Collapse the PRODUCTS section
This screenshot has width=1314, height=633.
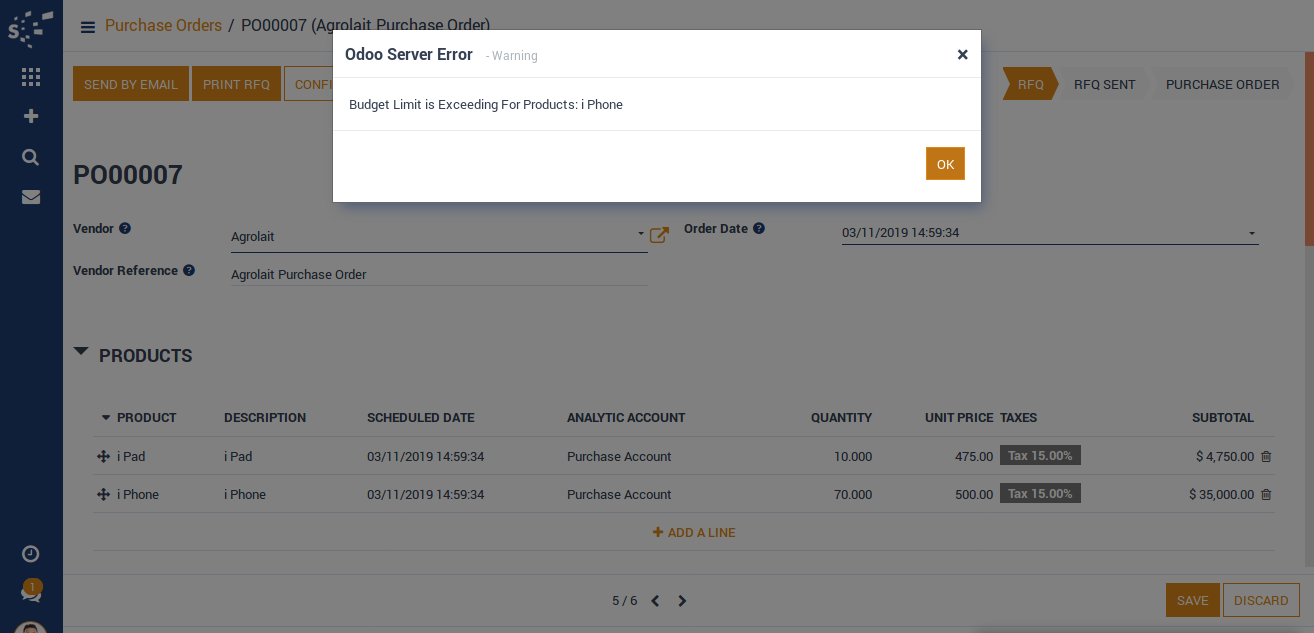82,354
